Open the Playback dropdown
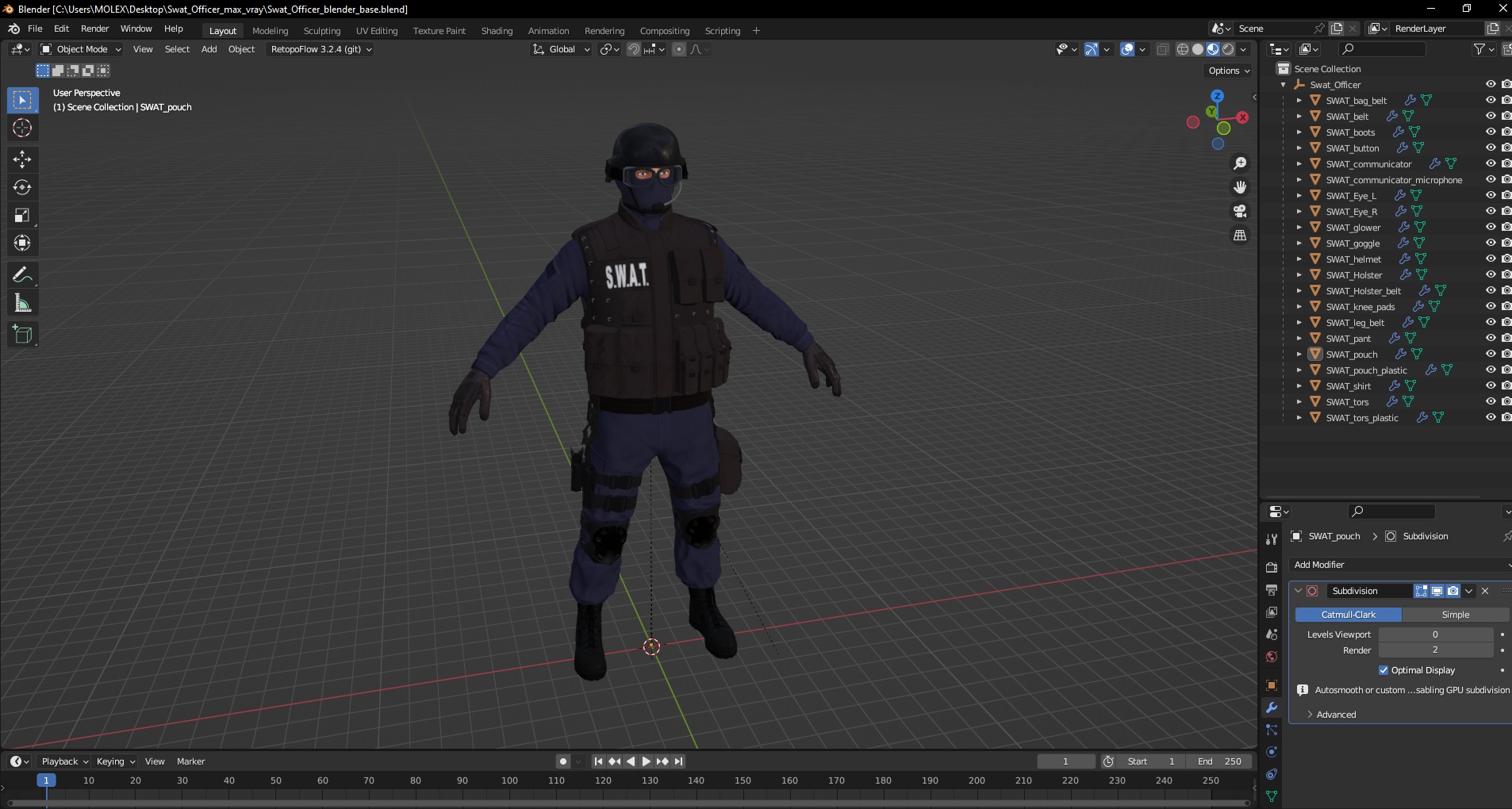The width and height of the screenshot is (1512, 809). (64, 761)
